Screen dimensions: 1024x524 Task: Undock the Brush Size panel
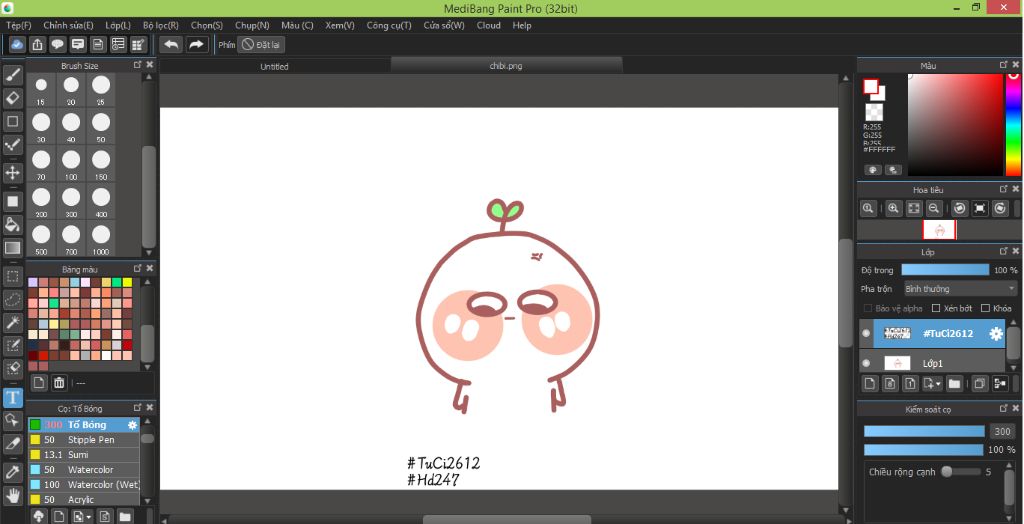click(x=137, y=65)
